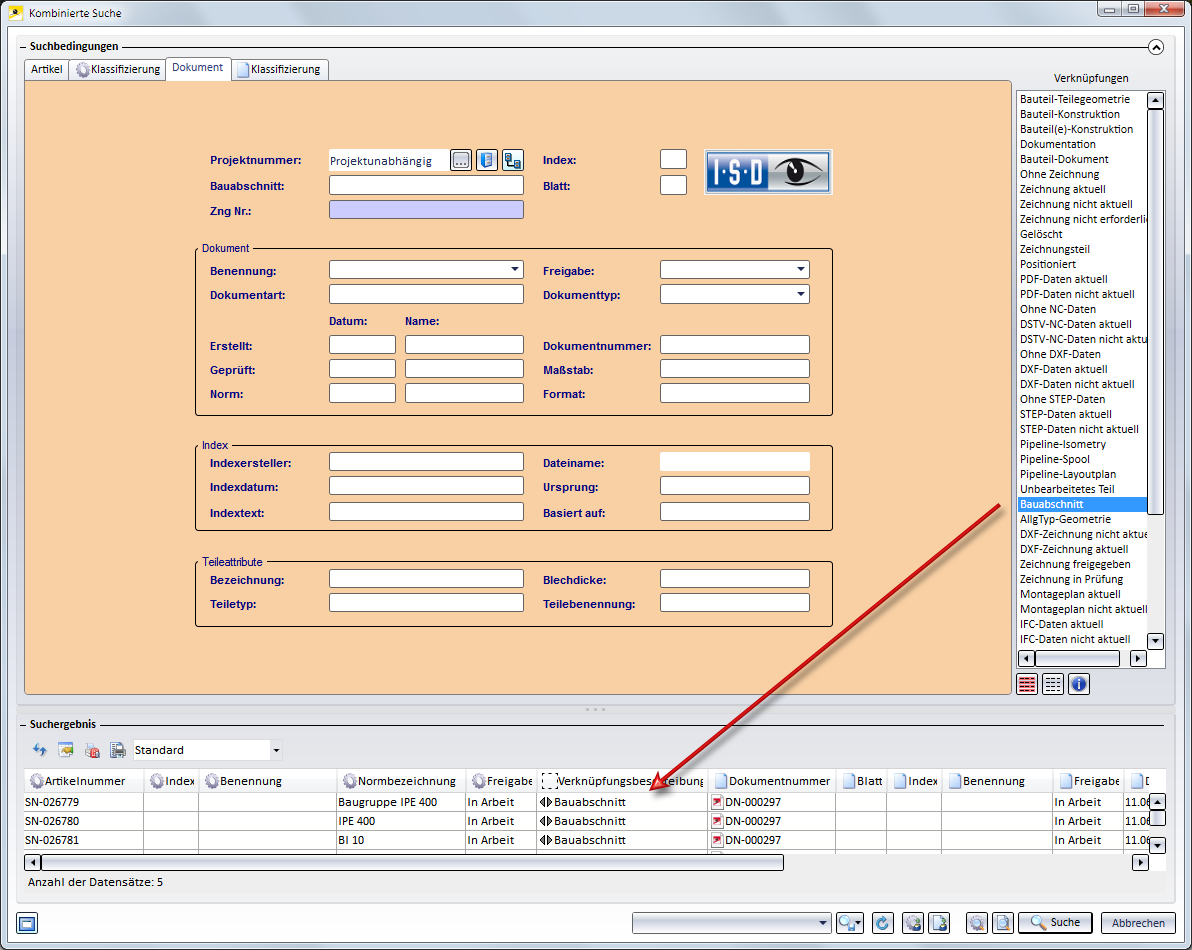
Task: Open the blue info icon under Verknüpfungen
Action: 1079,684
